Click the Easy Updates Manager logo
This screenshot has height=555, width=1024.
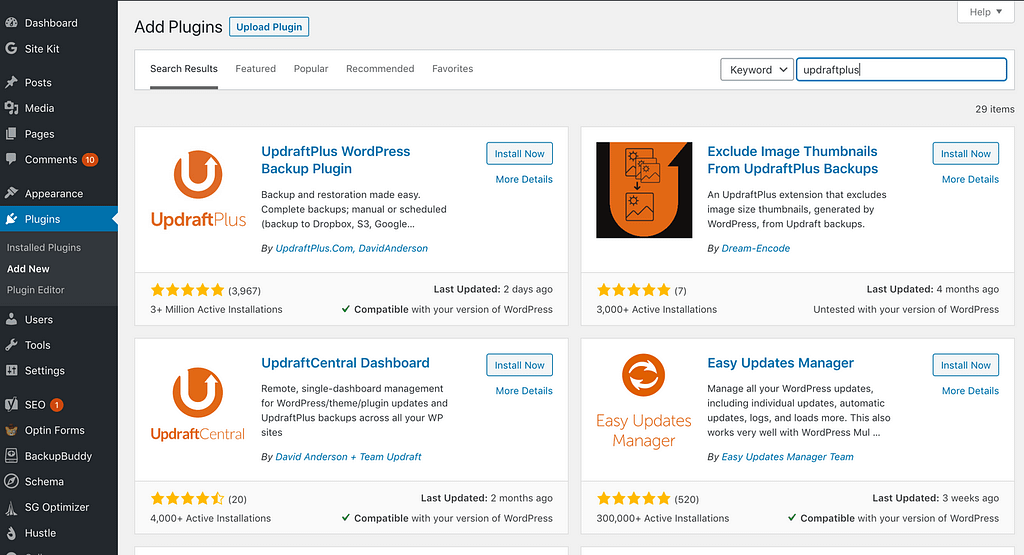point(643,401)
